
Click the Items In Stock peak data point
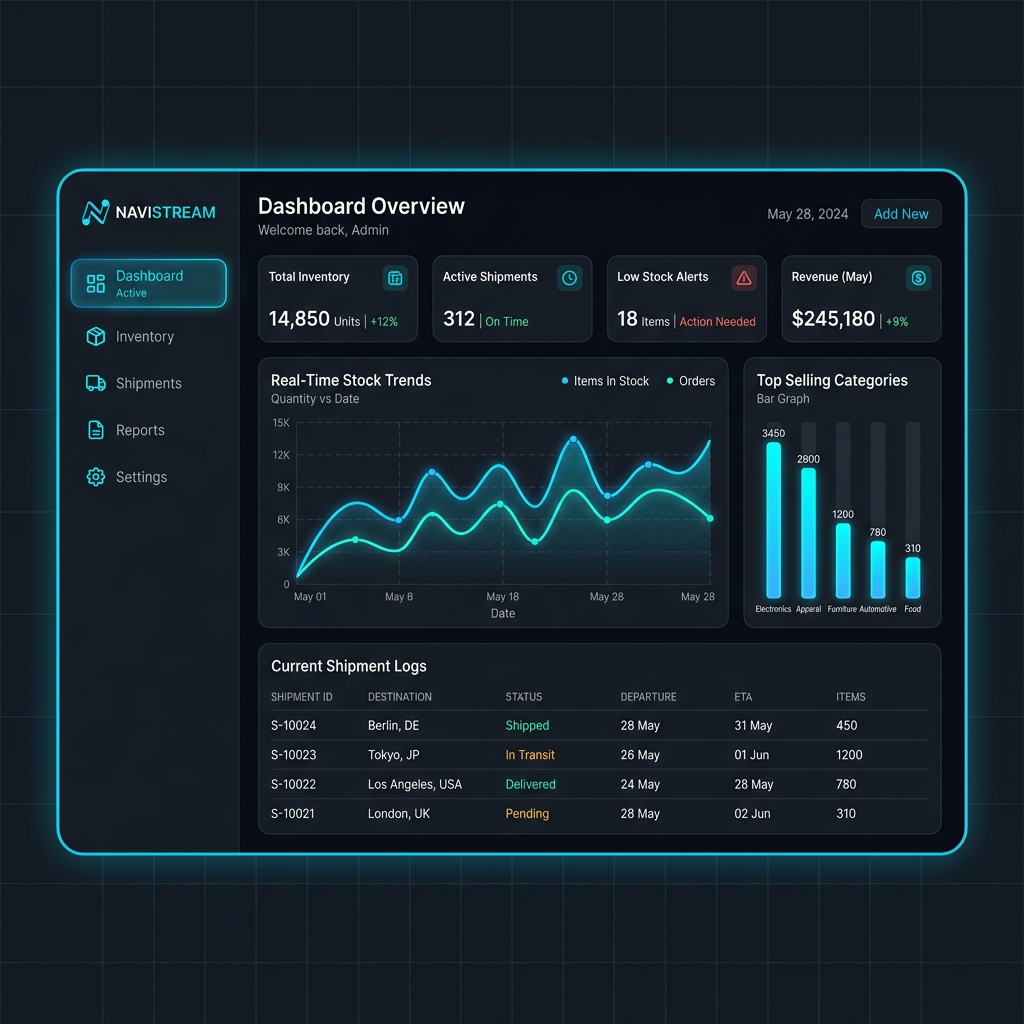(573, 440)
